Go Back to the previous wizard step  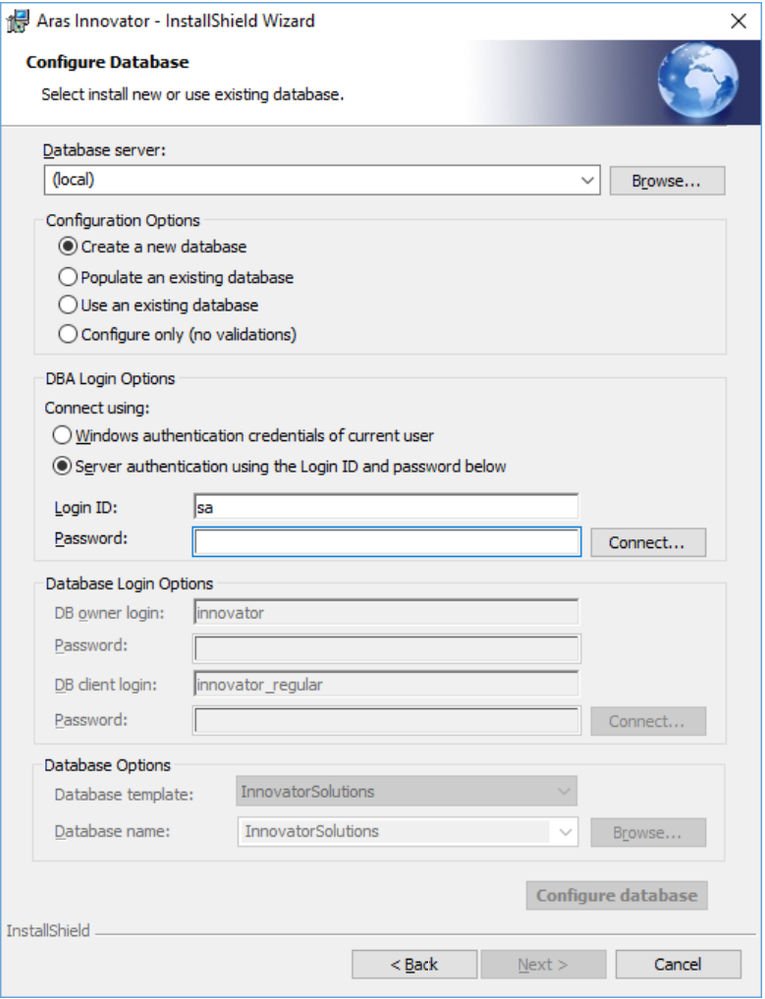(x=414, y=964)
